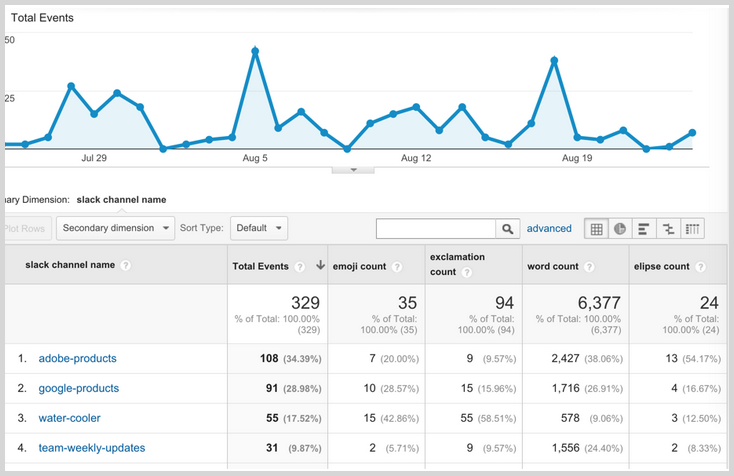
Task: Click the 24 elipse count total
Action: [709, 303]
